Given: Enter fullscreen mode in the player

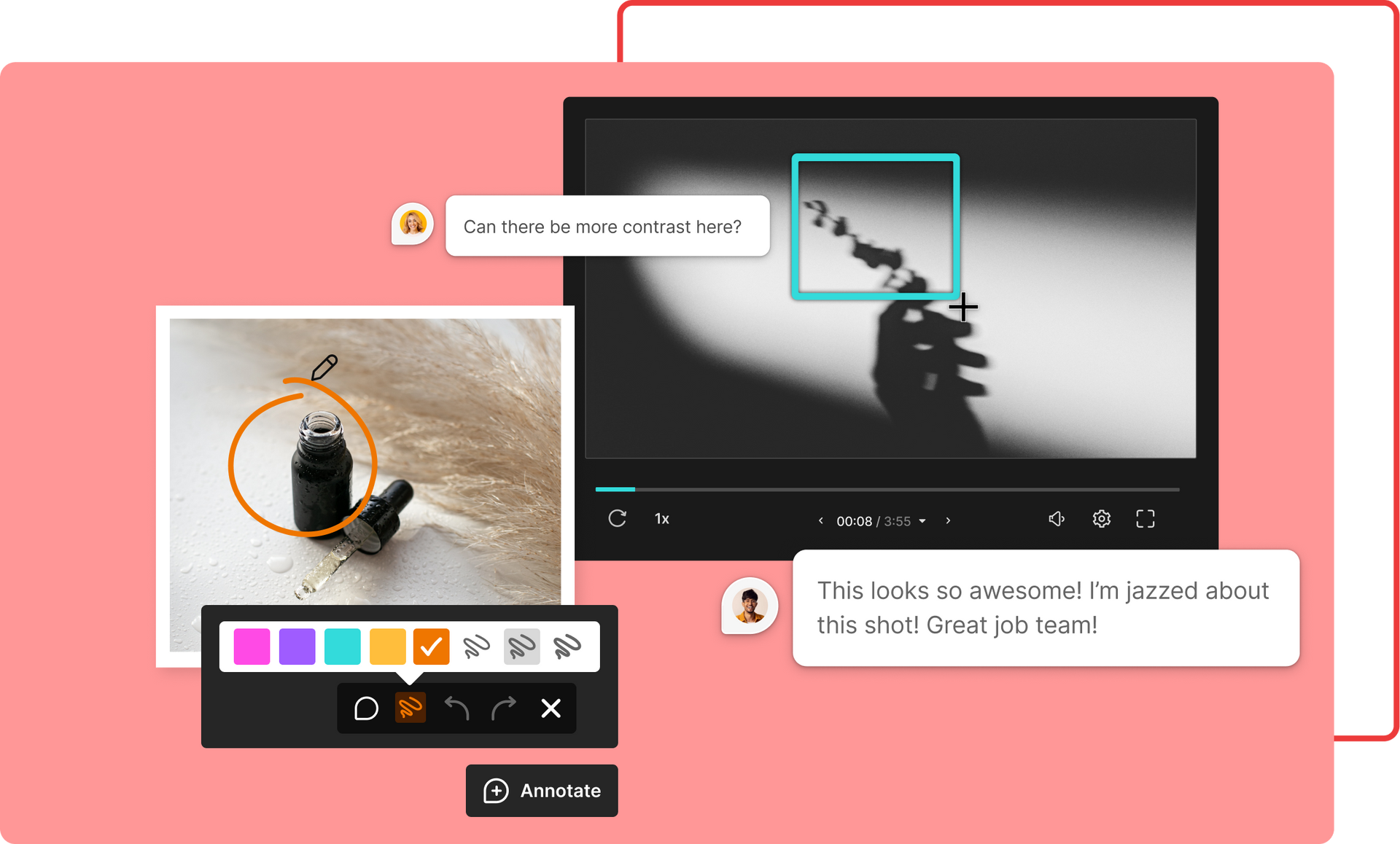Looking at the screenshot, I should tap(1146, 518).
